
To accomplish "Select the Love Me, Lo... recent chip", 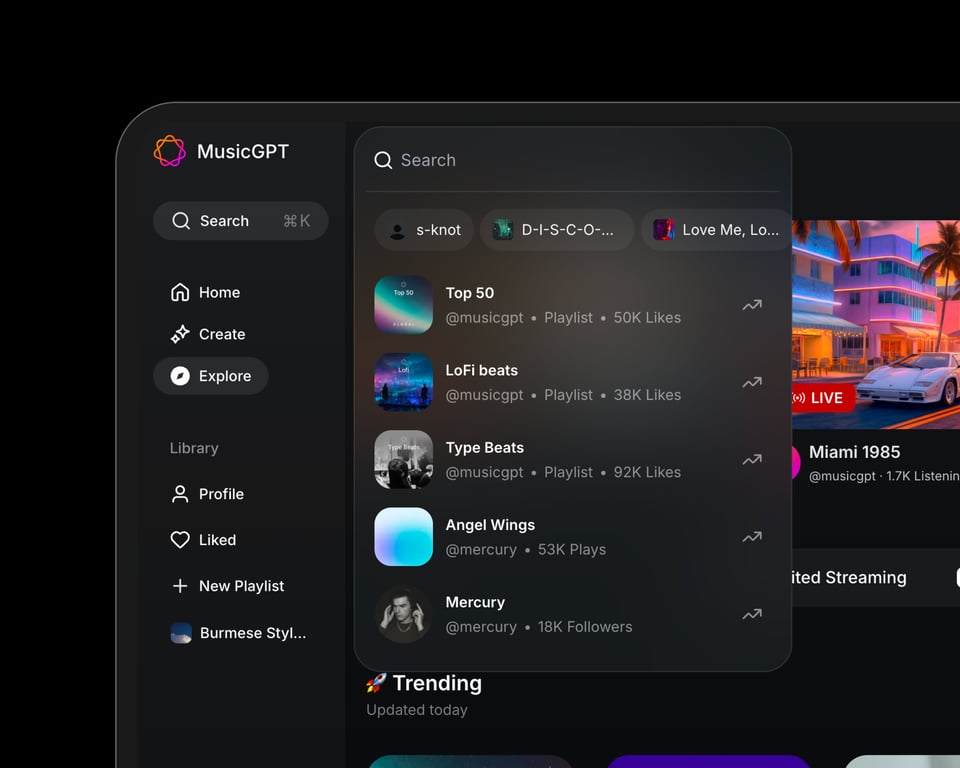I will (x=716, y=230).
